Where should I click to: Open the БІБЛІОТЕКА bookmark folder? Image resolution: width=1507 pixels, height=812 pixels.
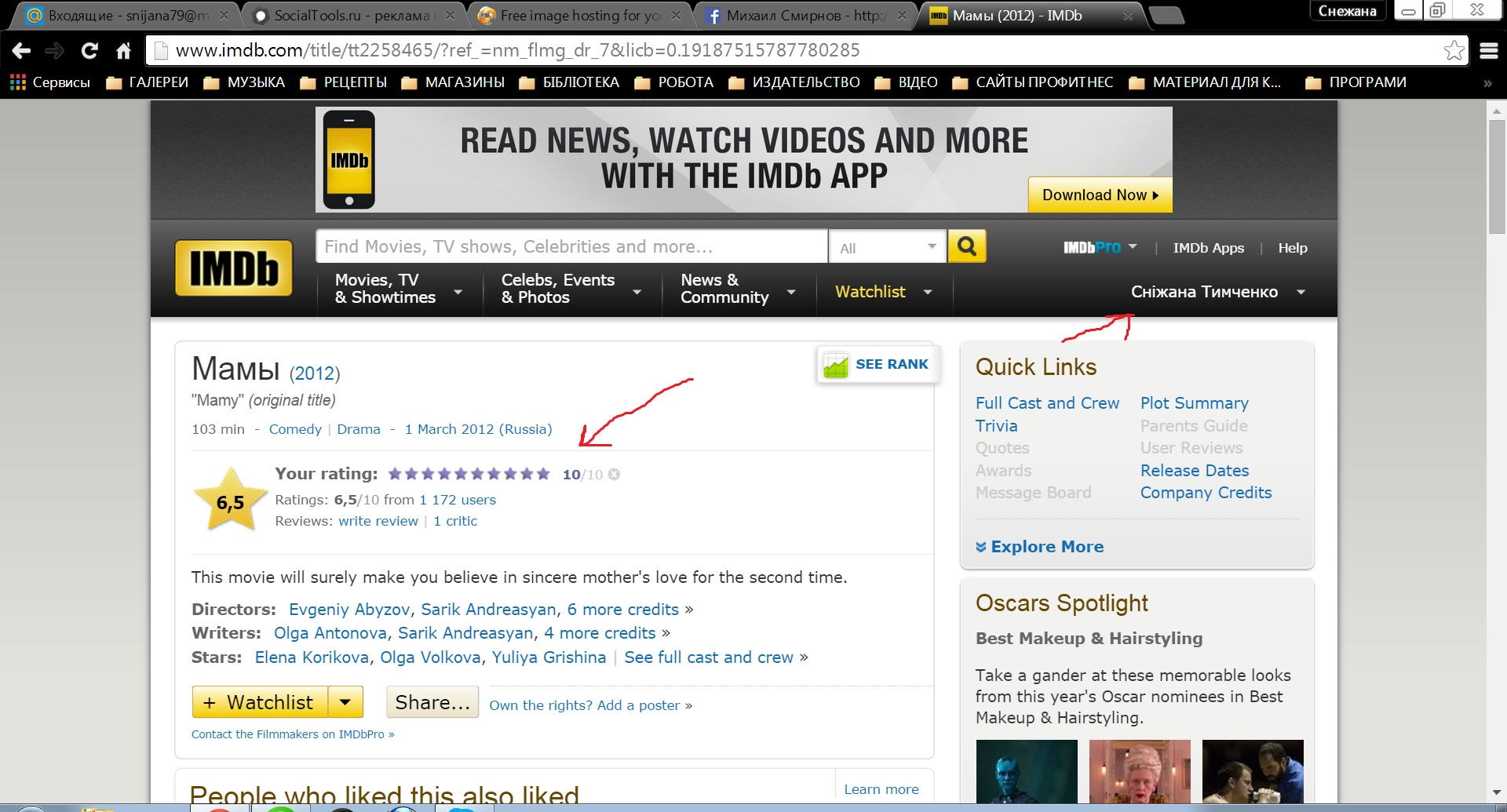click(x=569, y=82)
